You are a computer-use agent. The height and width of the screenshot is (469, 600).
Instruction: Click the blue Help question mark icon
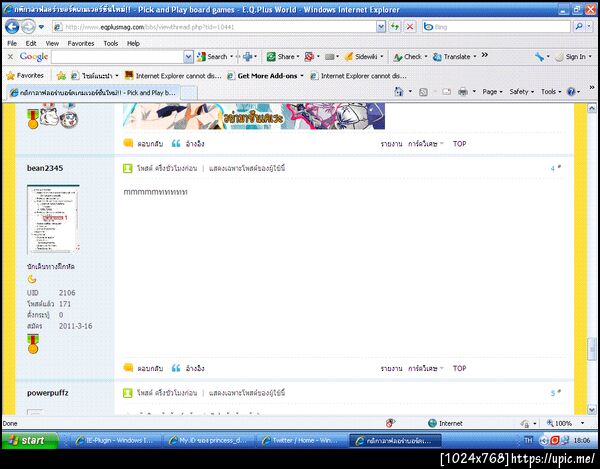pos(571,92)
